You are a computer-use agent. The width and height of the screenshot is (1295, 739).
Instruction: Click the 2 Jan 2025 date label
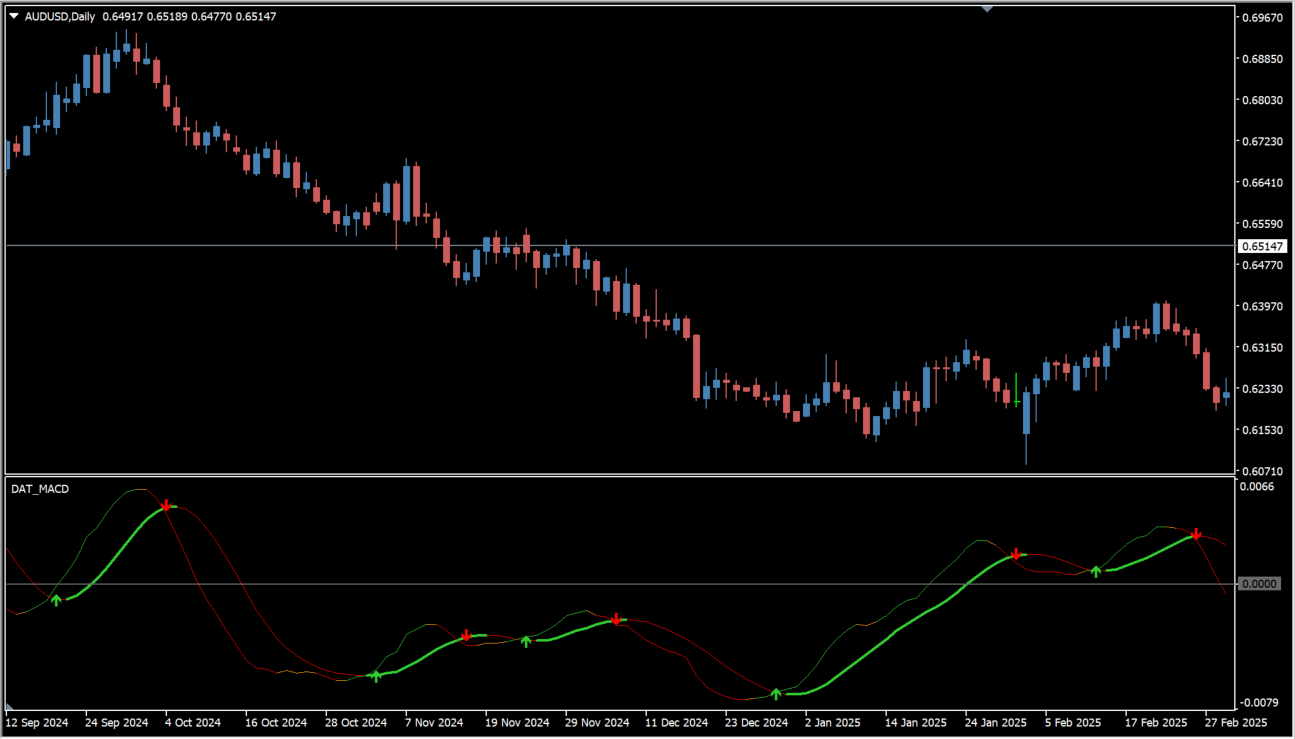click(833, 722)
